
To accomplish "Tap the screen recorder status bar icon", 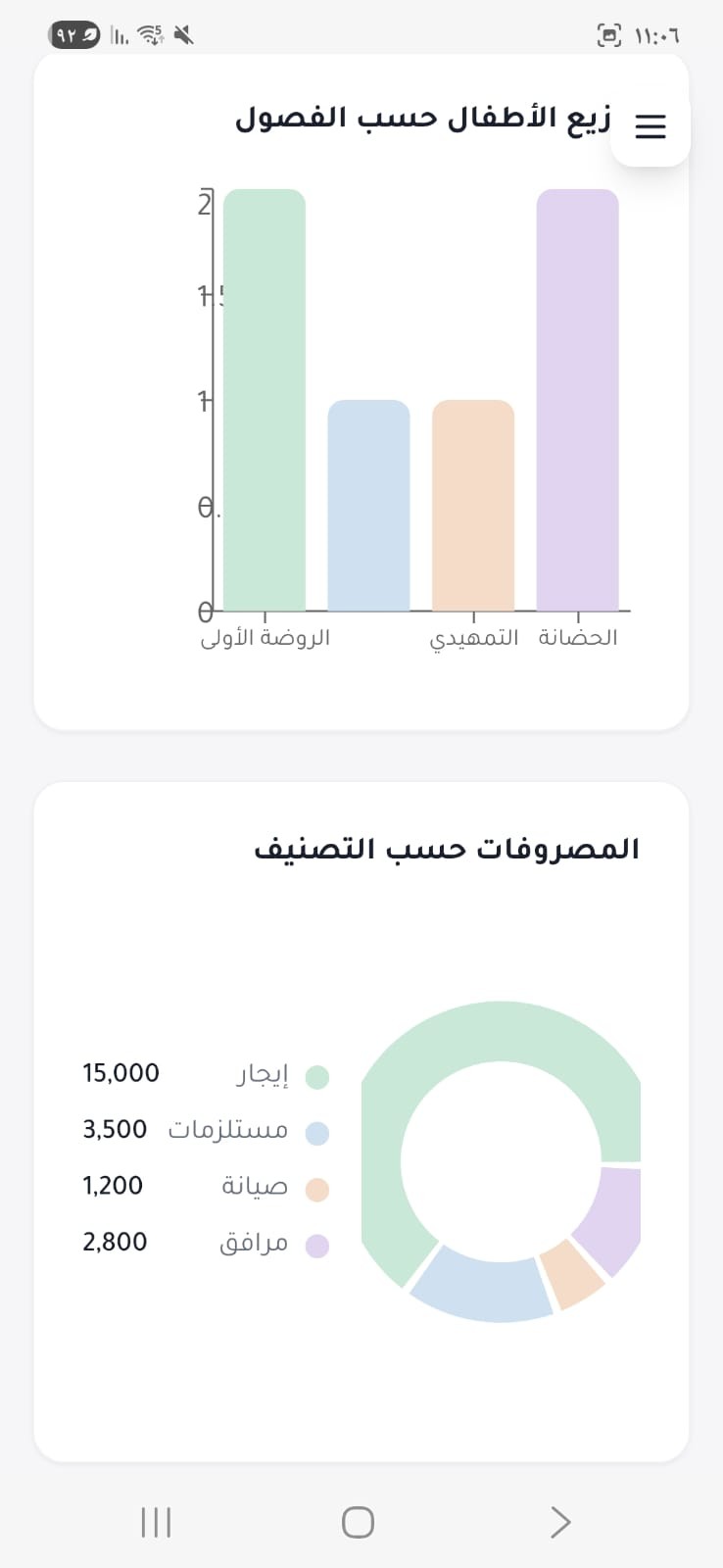I will pyautogui.click(x=609, y=36).
